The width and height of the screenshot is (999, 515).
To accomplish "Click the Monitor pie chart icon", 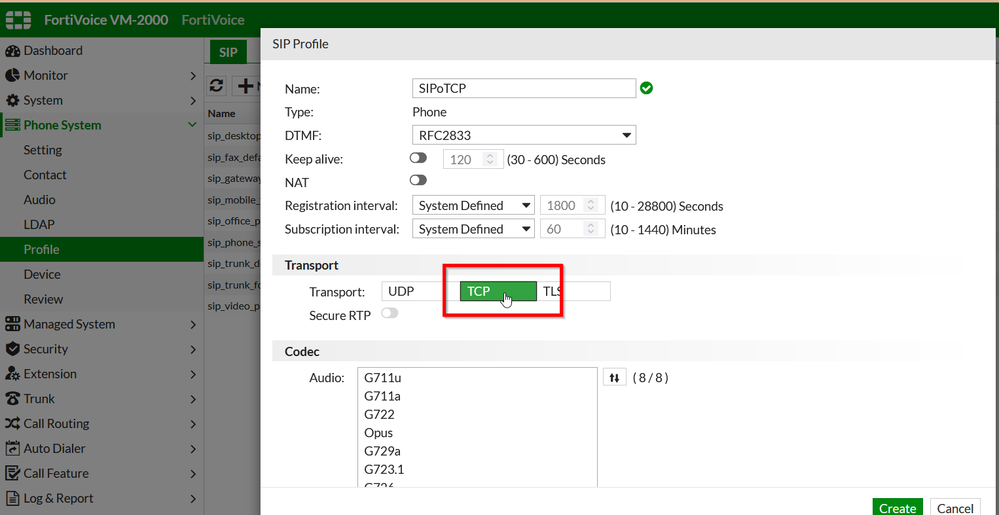I will tap(12, 75).
